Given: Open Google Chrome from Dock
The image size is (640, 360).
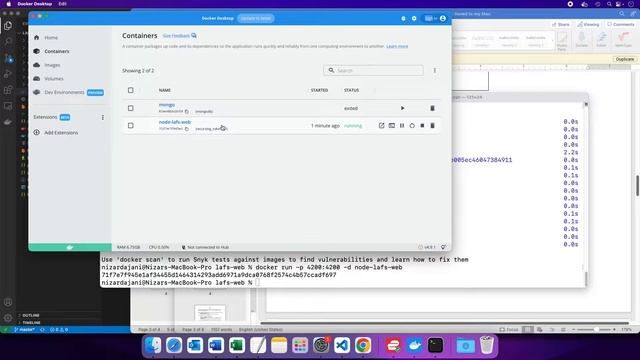Looking at the screenshot, I should (x=362, y=346).
